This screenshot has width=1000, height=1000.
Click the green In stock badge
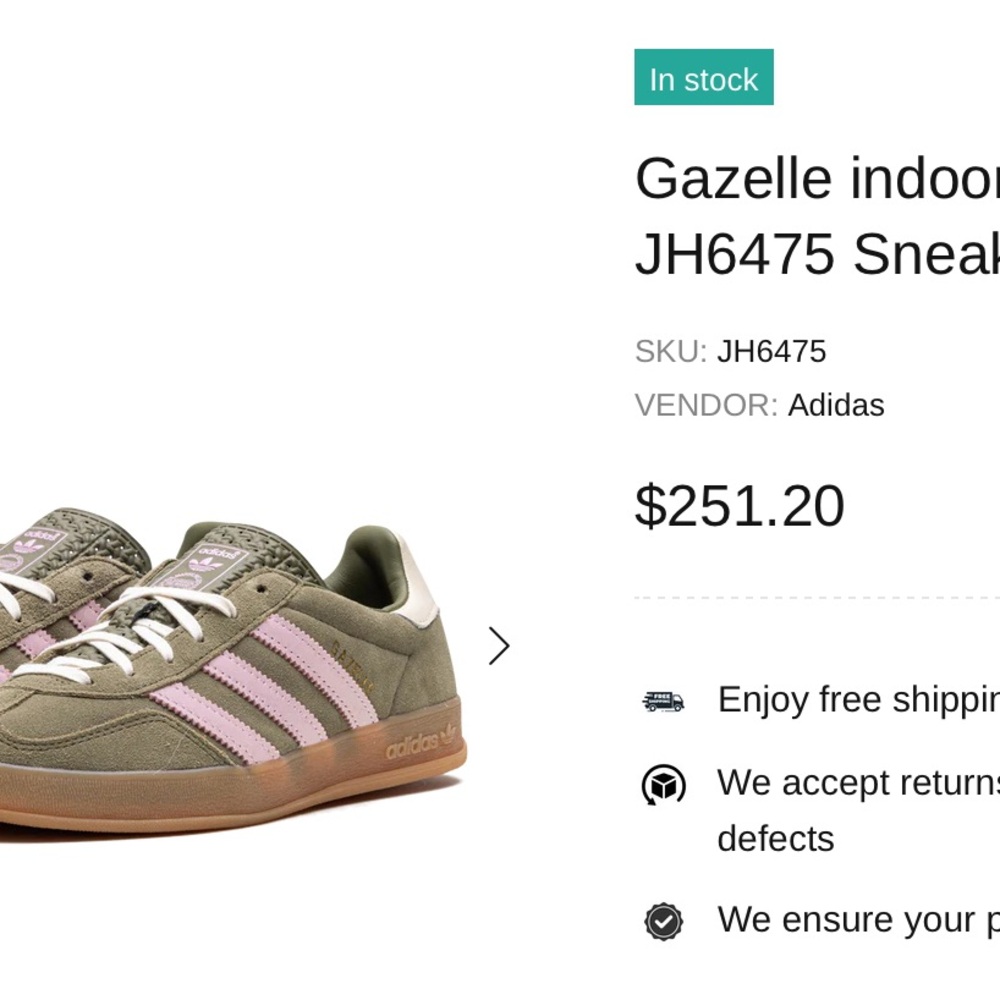pyautogui.click(x=704, y=78)
